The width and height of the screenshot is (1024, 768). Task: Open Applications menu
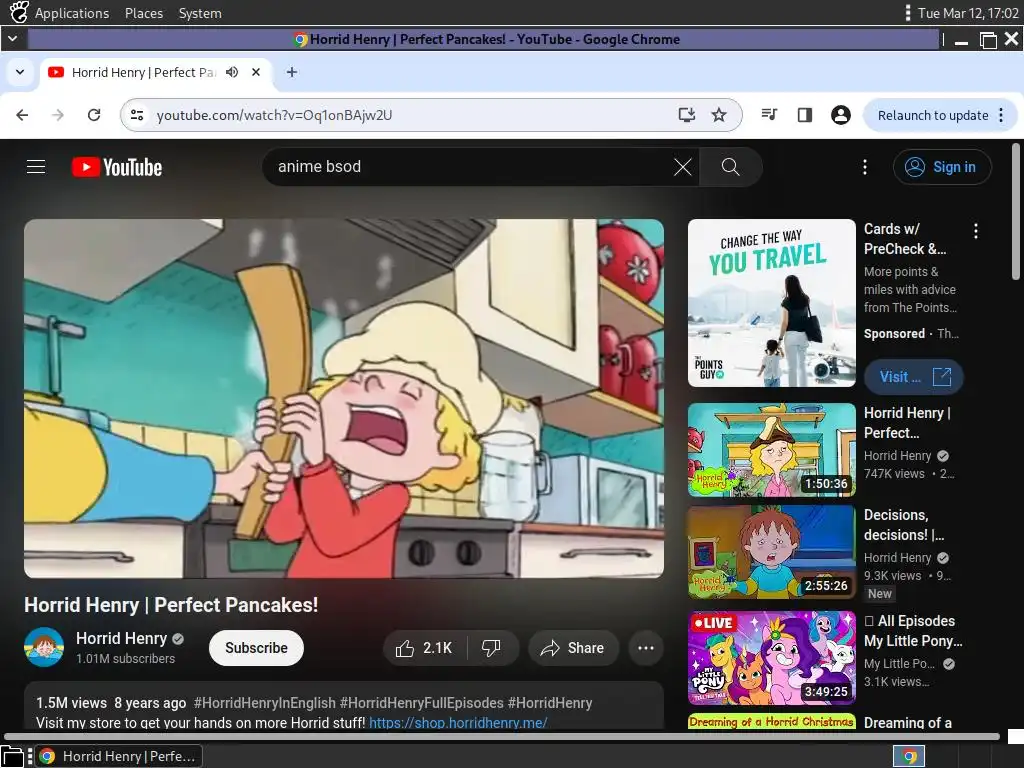72,13
